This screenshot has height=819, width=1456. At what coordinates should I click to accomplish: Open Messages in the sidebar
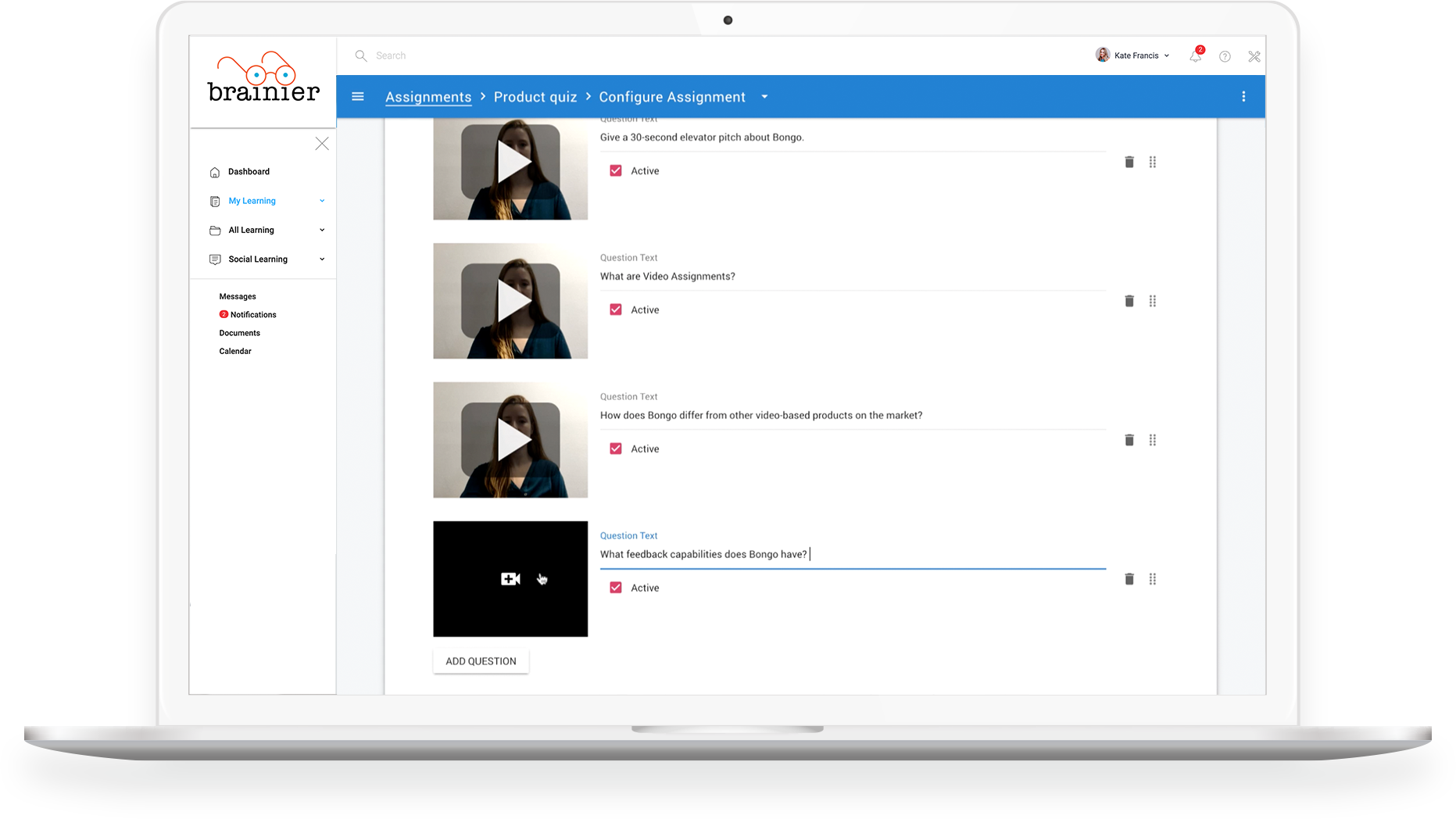[x=238, y=297]
